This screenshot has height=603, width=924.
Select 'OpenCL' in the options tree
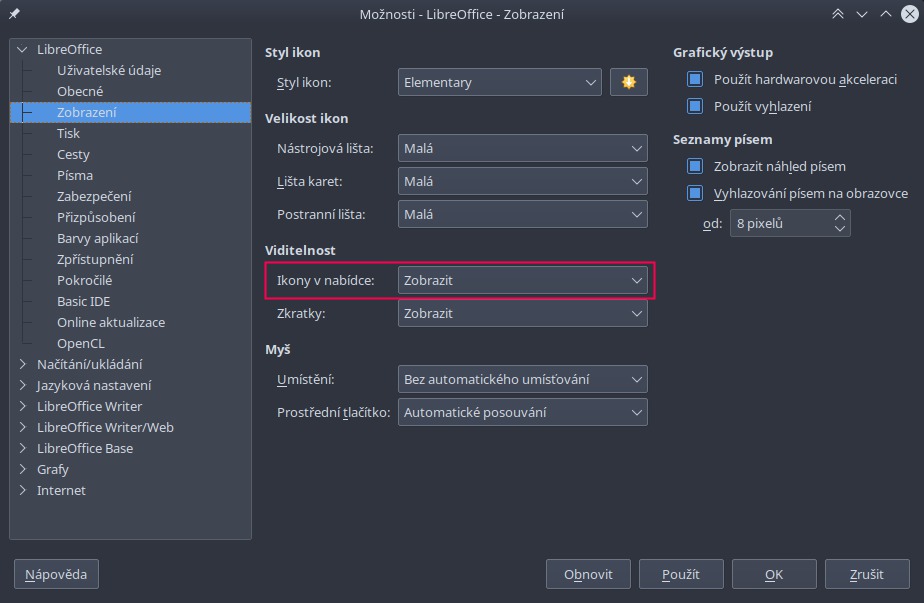[x=81, y=343]
